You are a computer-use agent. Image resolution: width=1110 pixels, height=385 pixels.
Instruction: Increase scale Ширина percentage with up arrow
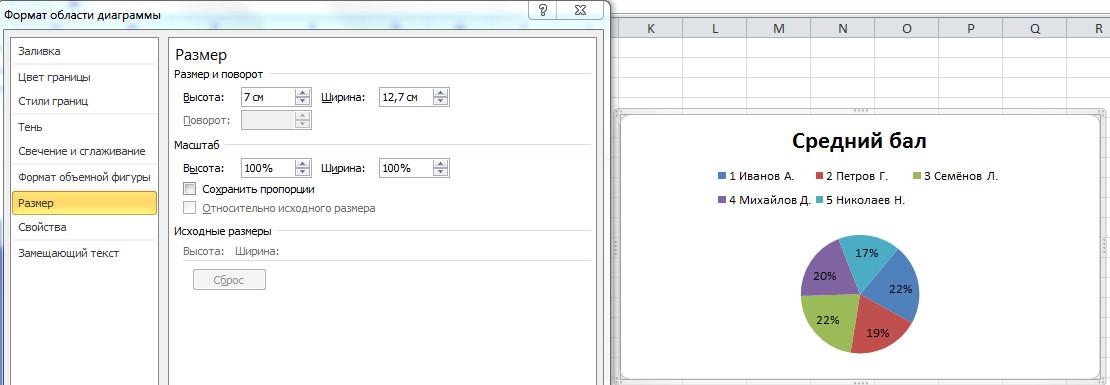click(x=441, y=164)
